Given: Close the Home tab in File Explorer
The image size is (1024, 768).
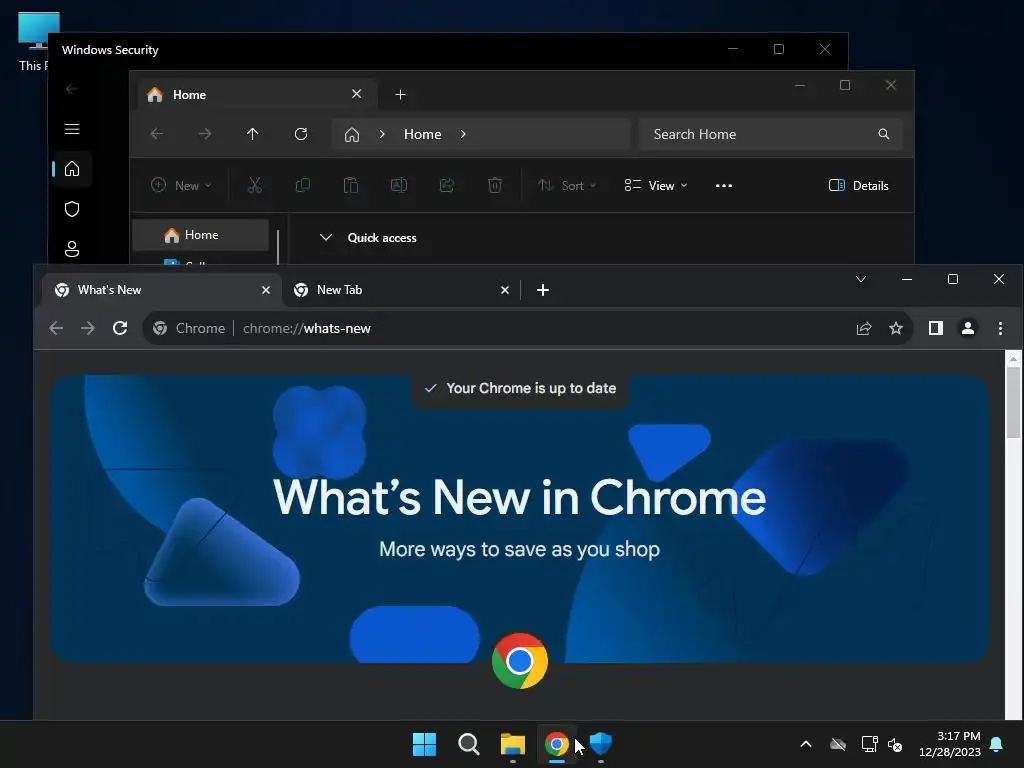Looking at the screenshot, I should [x=357, y=94].
